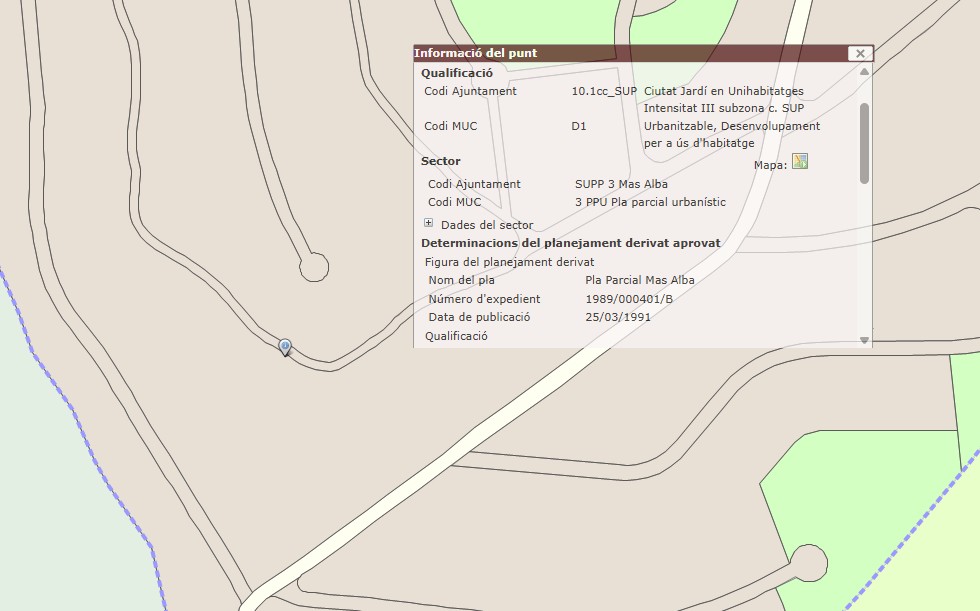Click the Dades del sector label
The height and width of the screenshot is (611, 980).
coord(486,225)
